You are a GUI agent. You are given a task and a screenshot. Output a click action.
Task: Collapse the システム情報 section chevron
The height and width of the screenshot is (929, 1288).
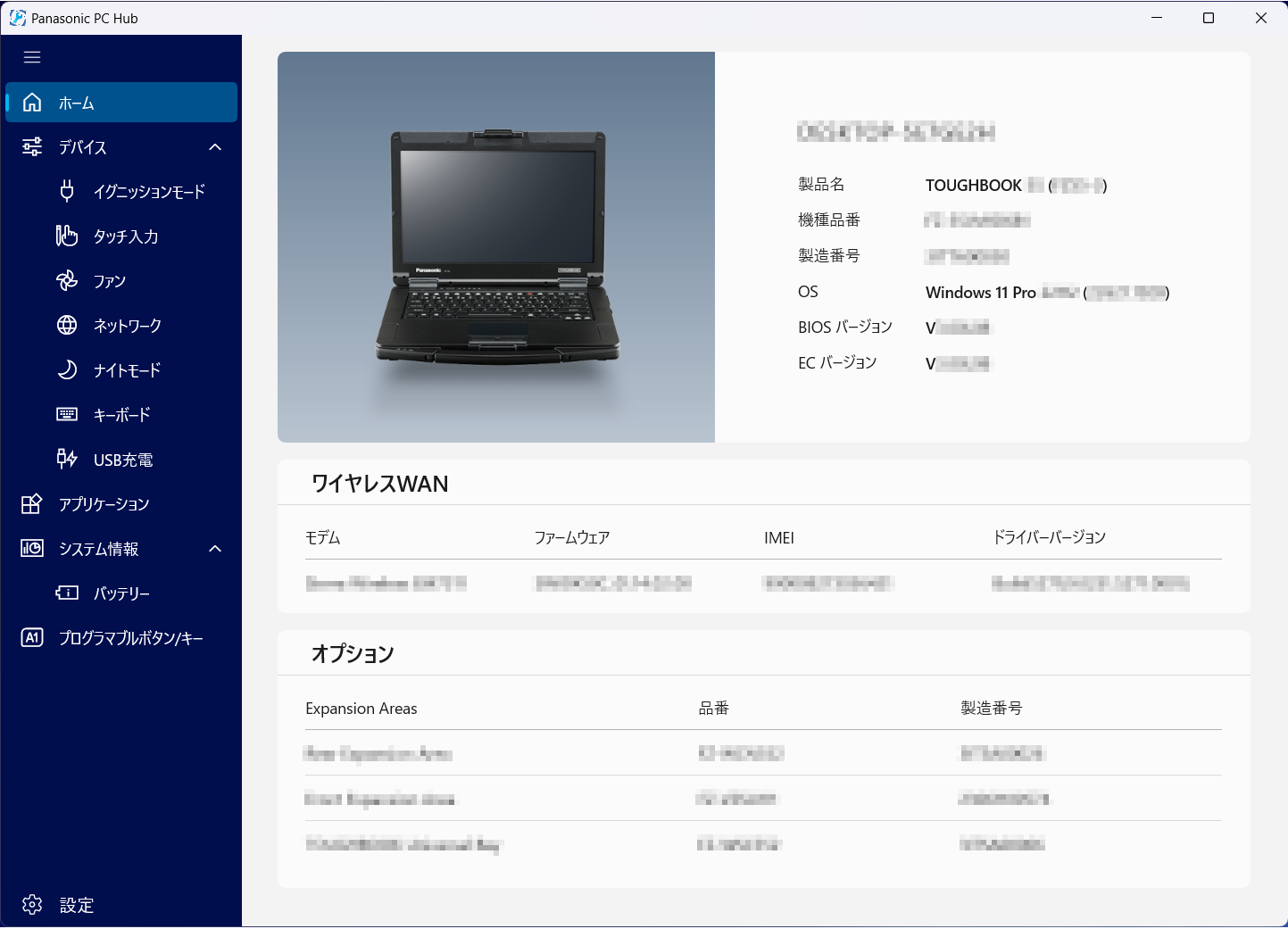point(215,549)
